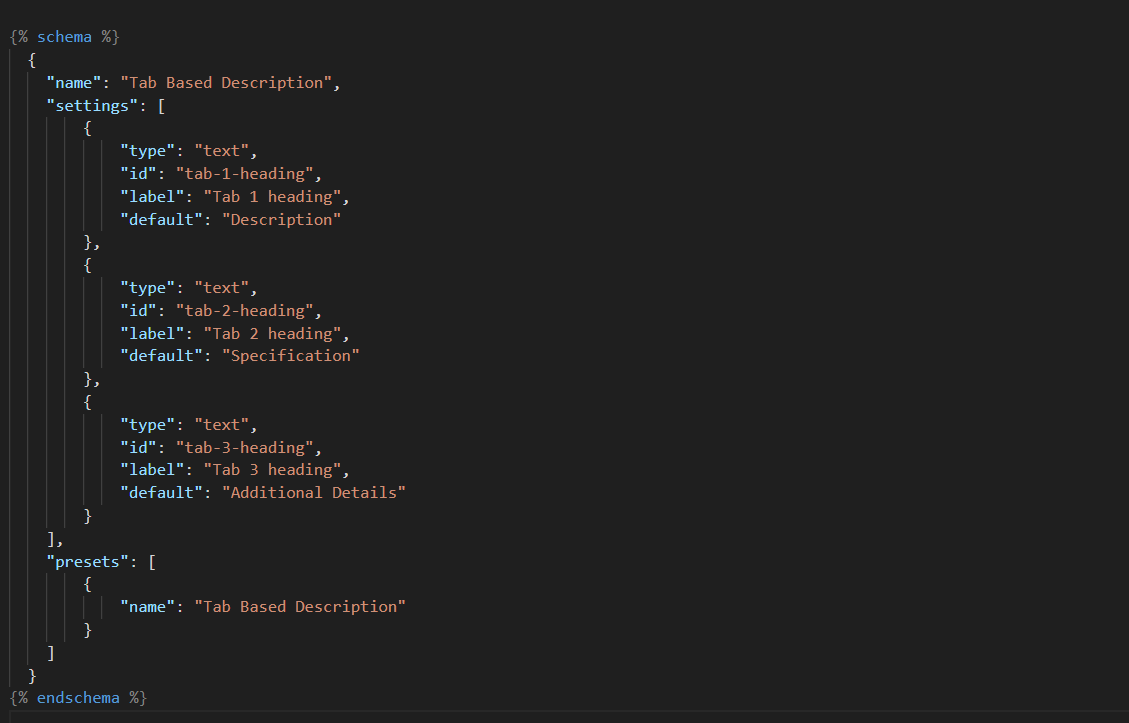Click the opening bracket after "presets"
The height and width of the screenshot is (723, 1129).
[152, 561]
